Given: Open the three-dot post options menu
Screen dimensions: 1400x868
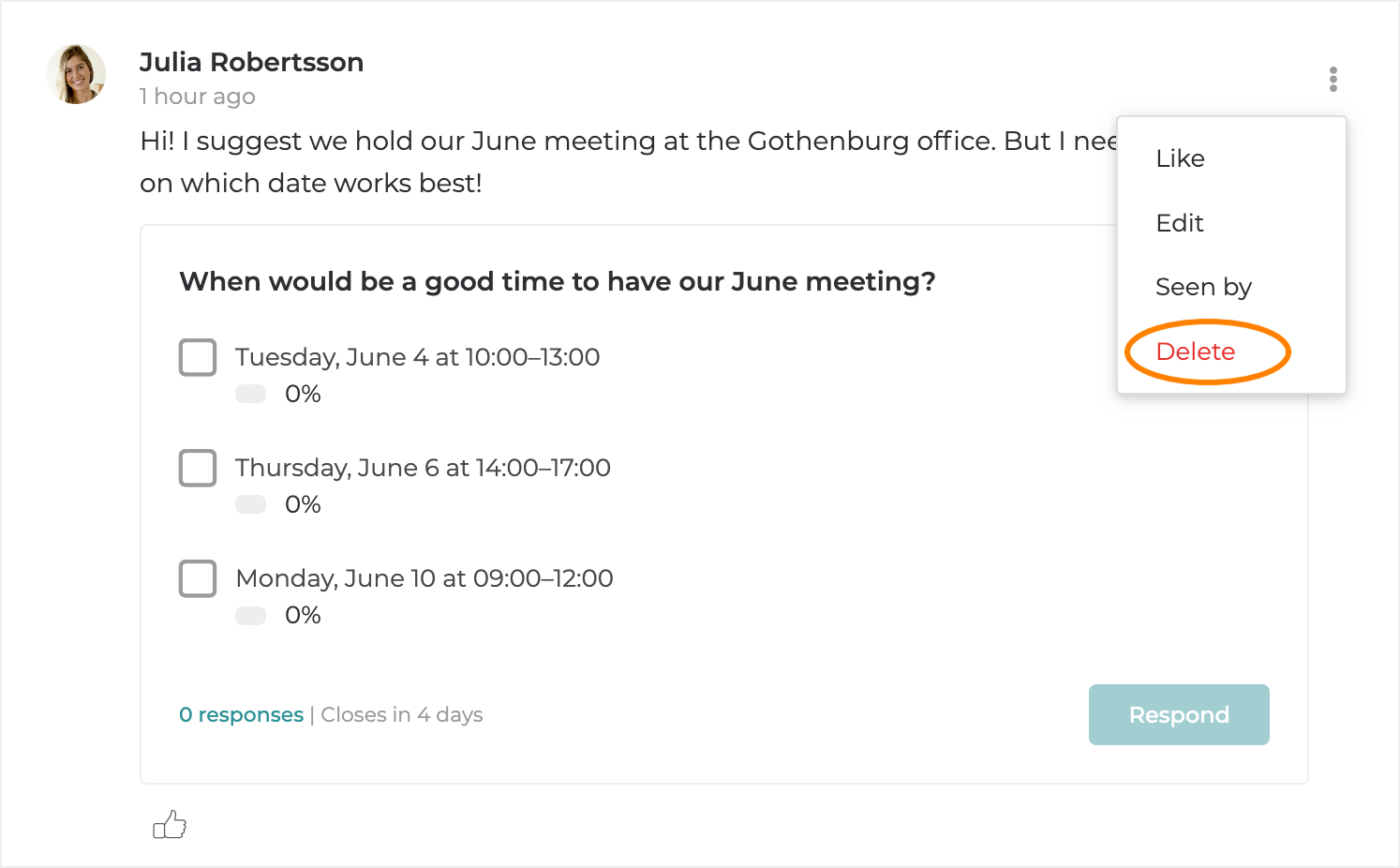Looking at the screenshot, I should [1333, 79].
